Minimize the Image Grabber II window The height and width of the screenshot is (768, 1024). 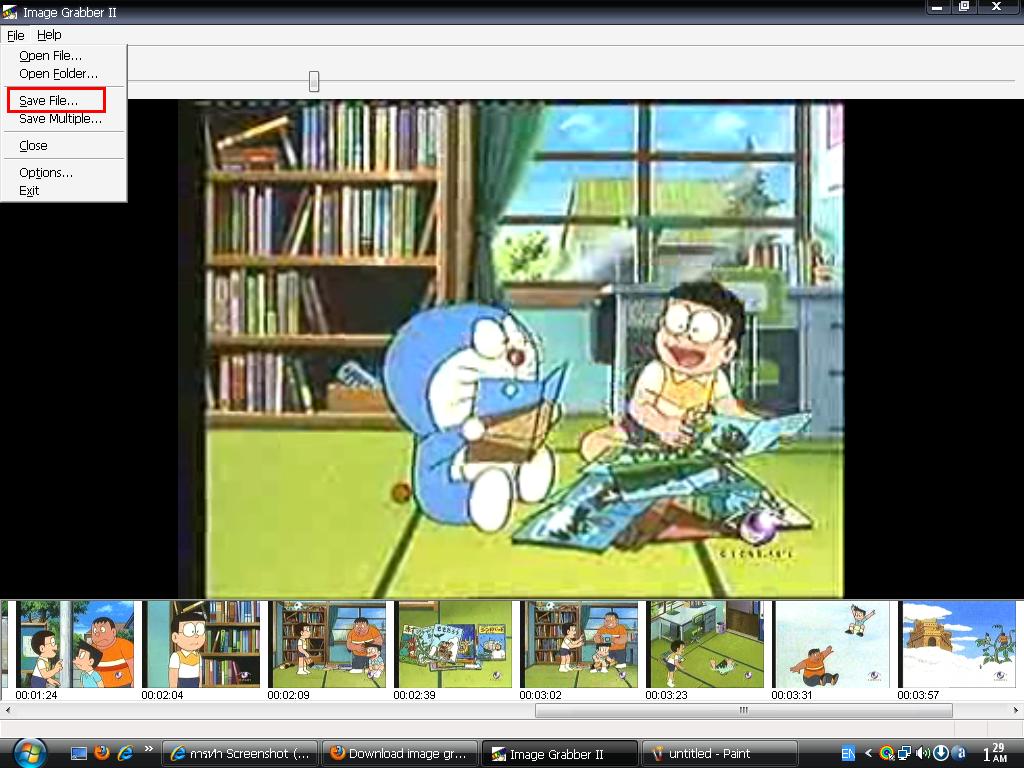(936, 7)
